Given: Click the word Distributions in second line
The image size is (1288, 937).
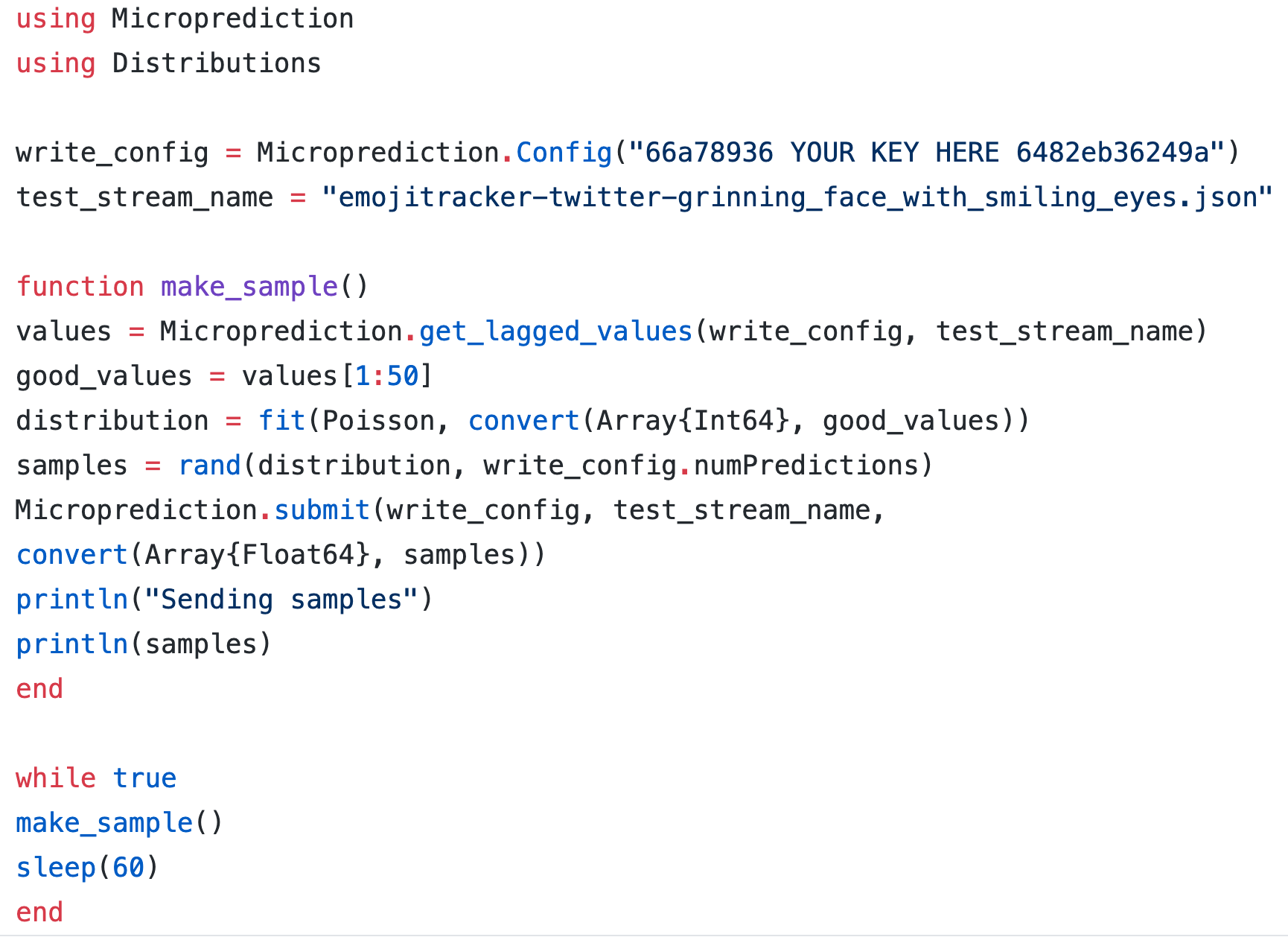Looking at the screenshot, I should pyautogui.click(x=216, y=63).
